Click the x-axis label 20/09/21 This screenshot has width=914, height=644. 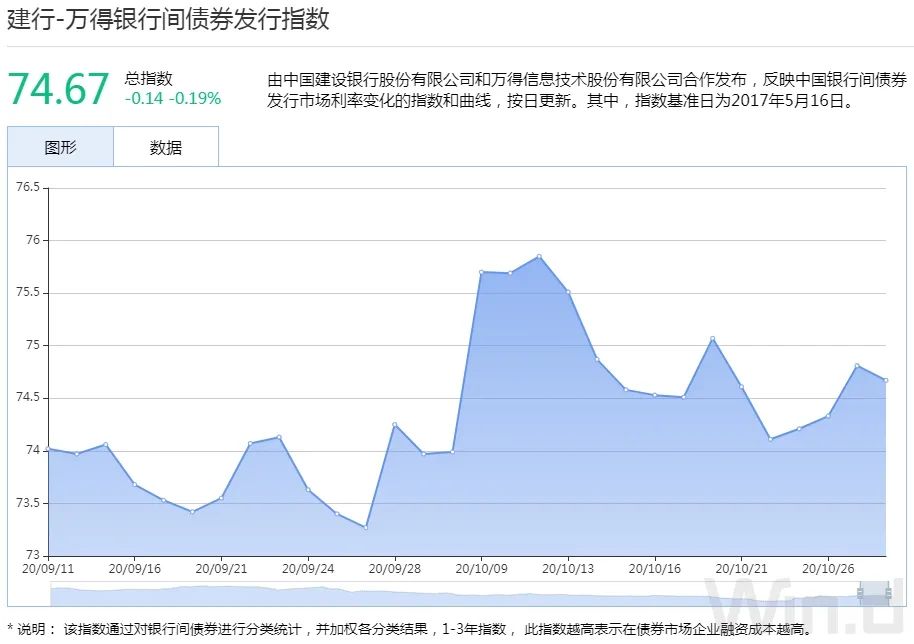tap(222, 568)
